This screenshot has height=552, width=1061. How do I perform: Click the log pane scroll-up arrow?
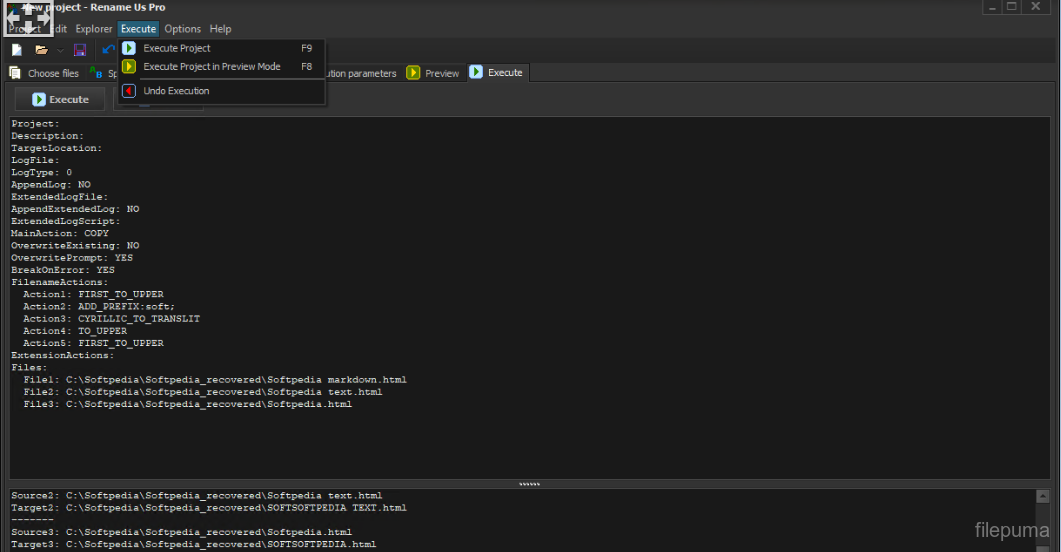(x=1043, y=497)
